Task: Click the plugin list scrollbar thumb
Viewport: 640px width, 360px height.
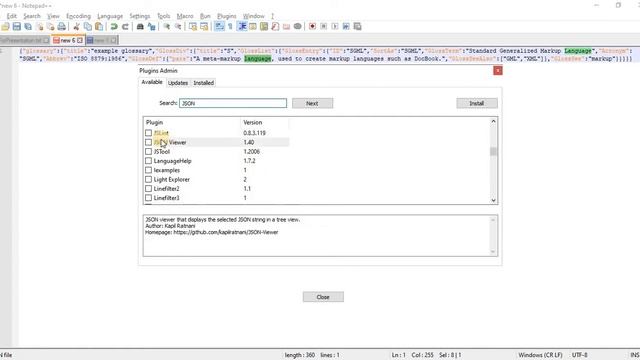Action: click(493, 151)
